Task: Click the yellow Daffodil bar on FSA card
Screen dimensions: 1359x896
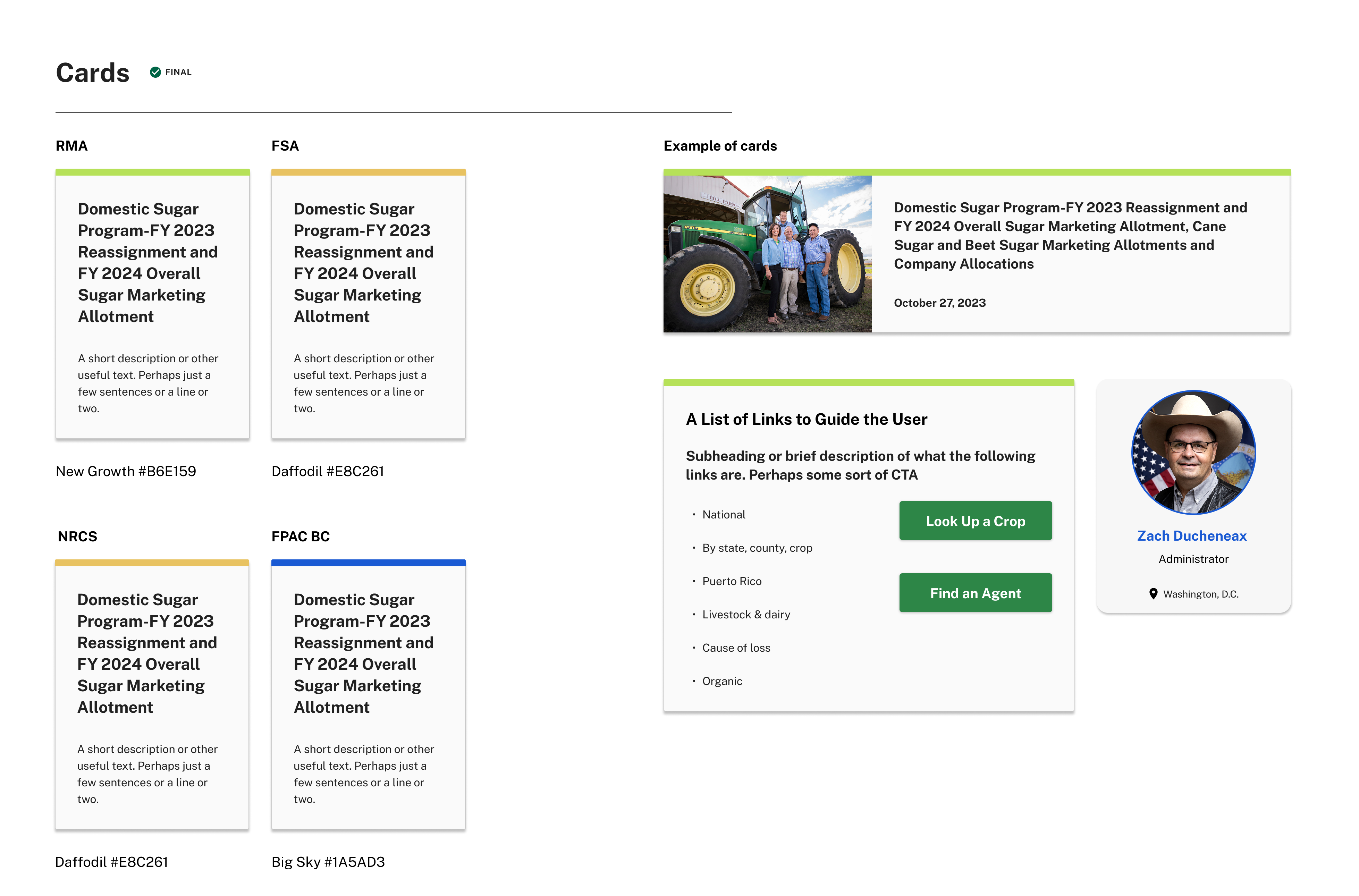Action: coord(368,172)
